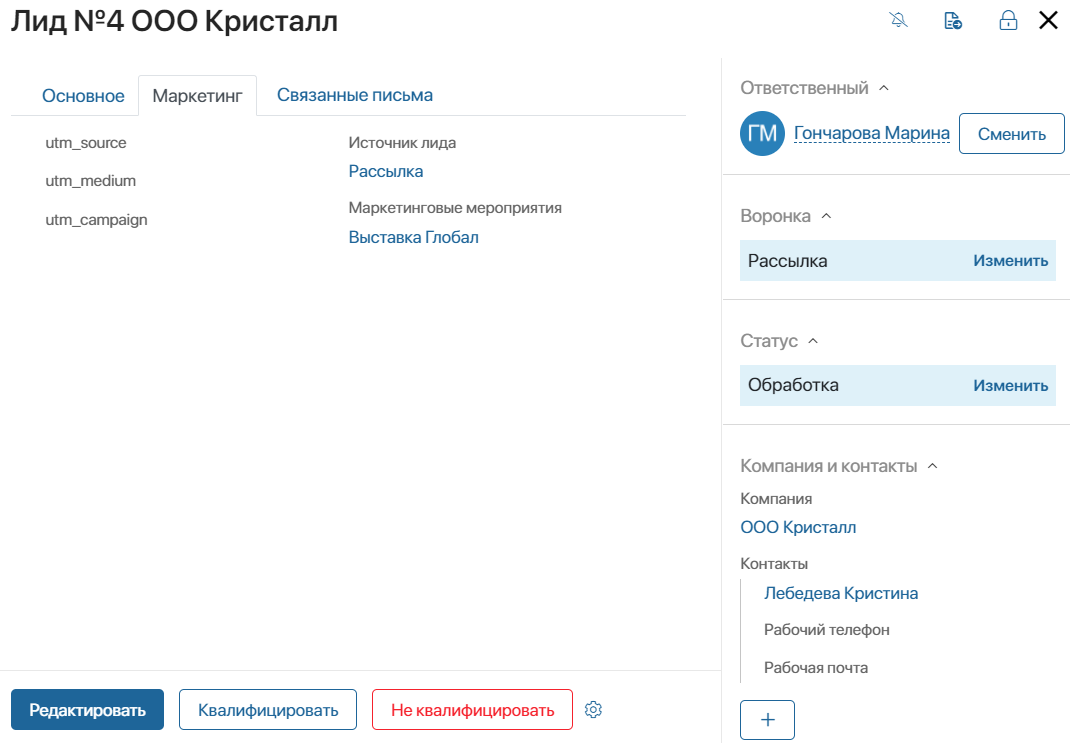The height and width of the screenshot is (743, 1070).
Task: Switch to the Основное tab
Action: (x=83, y=96)
